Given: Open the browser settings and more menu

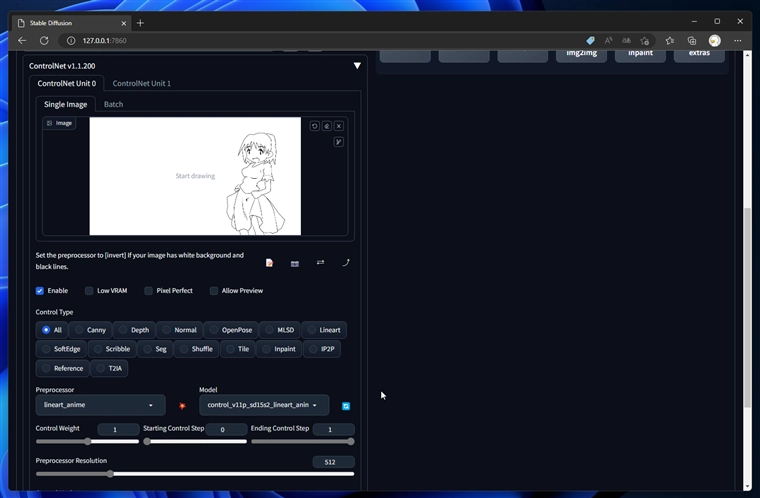Looking at the screenshot, I should click(x=738, y=41).
